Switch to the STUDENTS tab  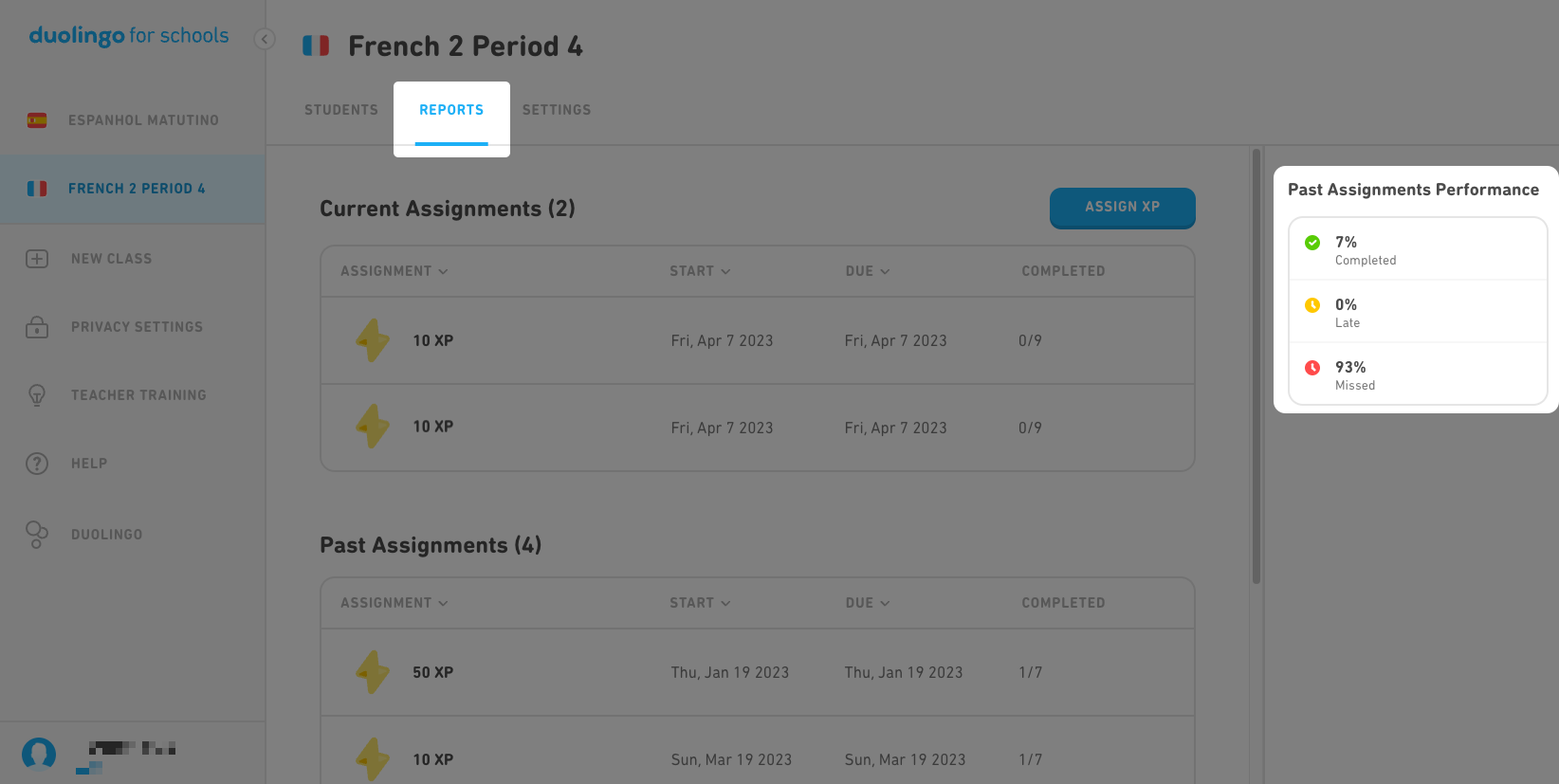pyautogui.click(x=340, y=109)
